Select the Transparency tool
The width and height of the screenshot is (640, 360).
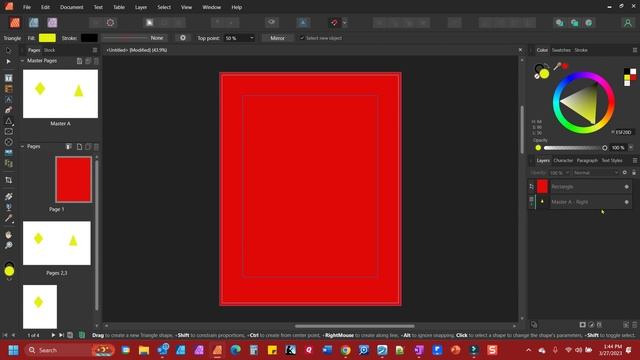click(8, 207)
